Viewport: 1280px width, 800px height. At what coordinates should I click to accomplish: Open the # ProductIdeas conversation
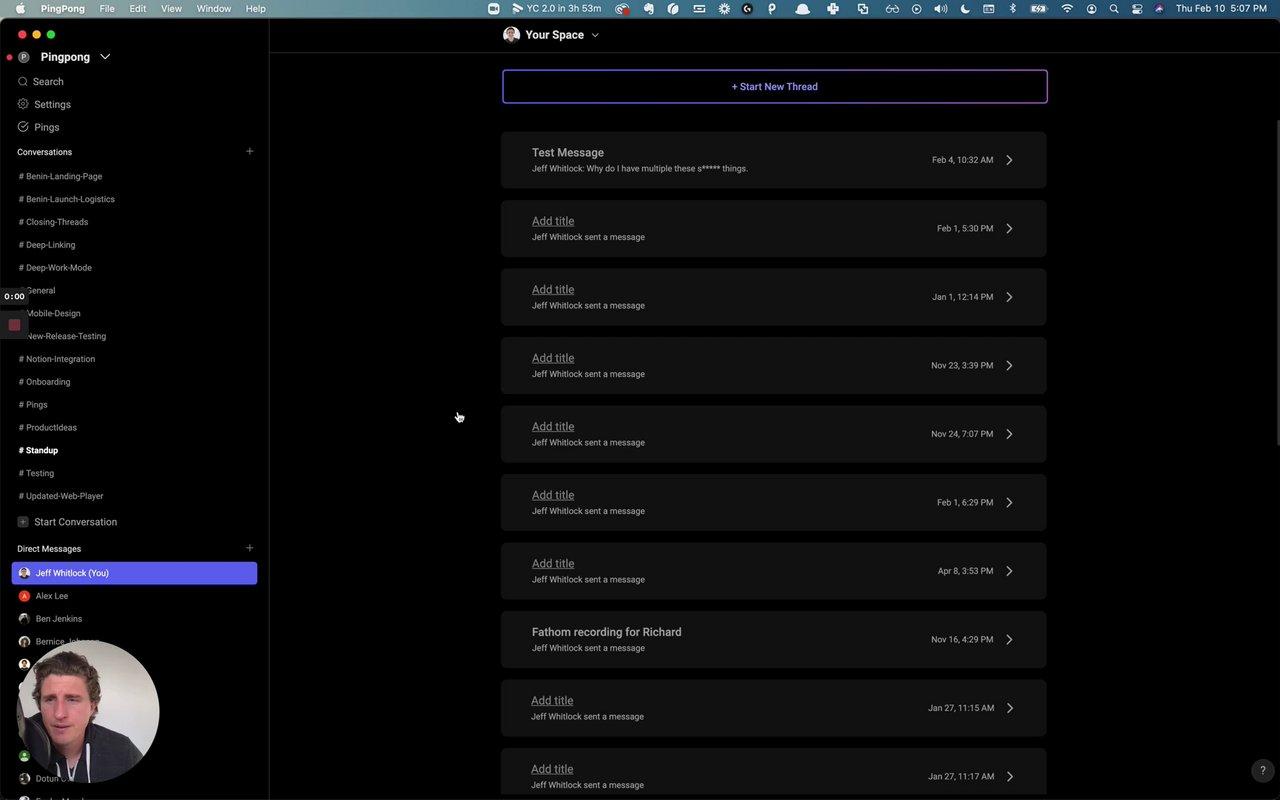[x=48, y=427]
